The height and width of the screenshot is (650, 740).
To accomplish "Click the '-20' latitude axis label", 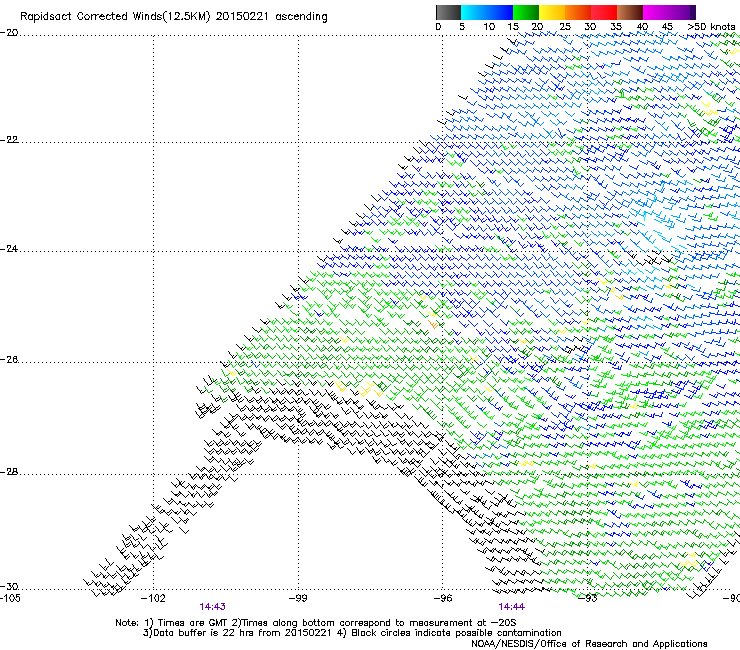I will pos(9,33).
